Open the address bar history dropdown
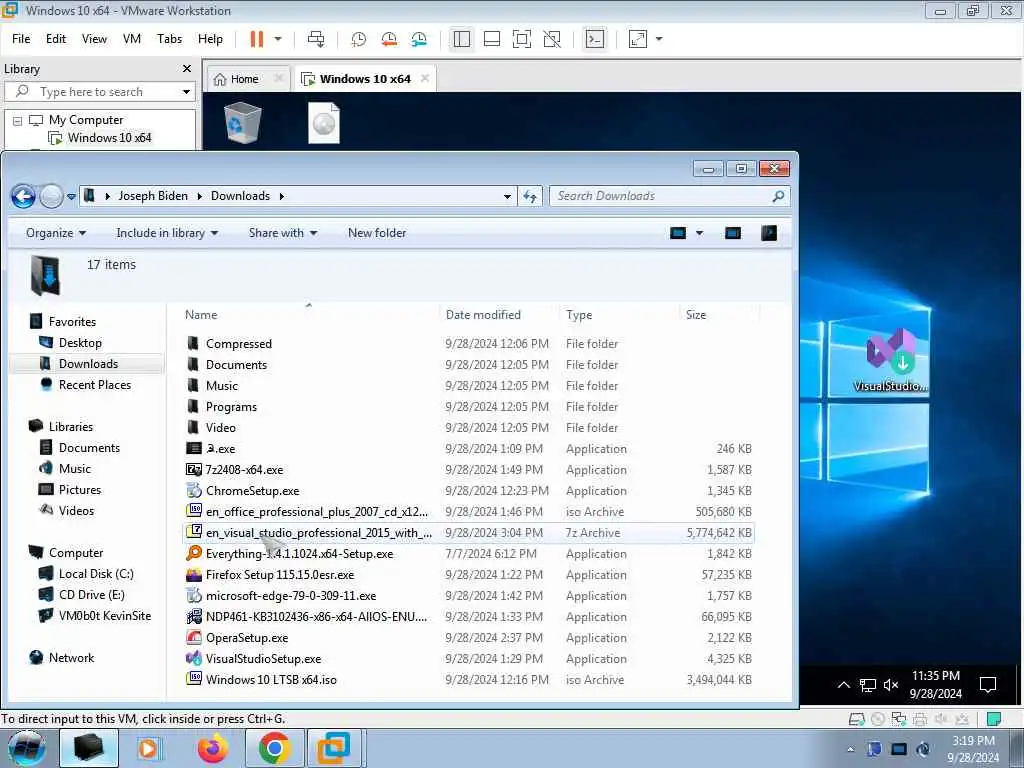Viewport: 1024px width, 768px height. [507, 197]
